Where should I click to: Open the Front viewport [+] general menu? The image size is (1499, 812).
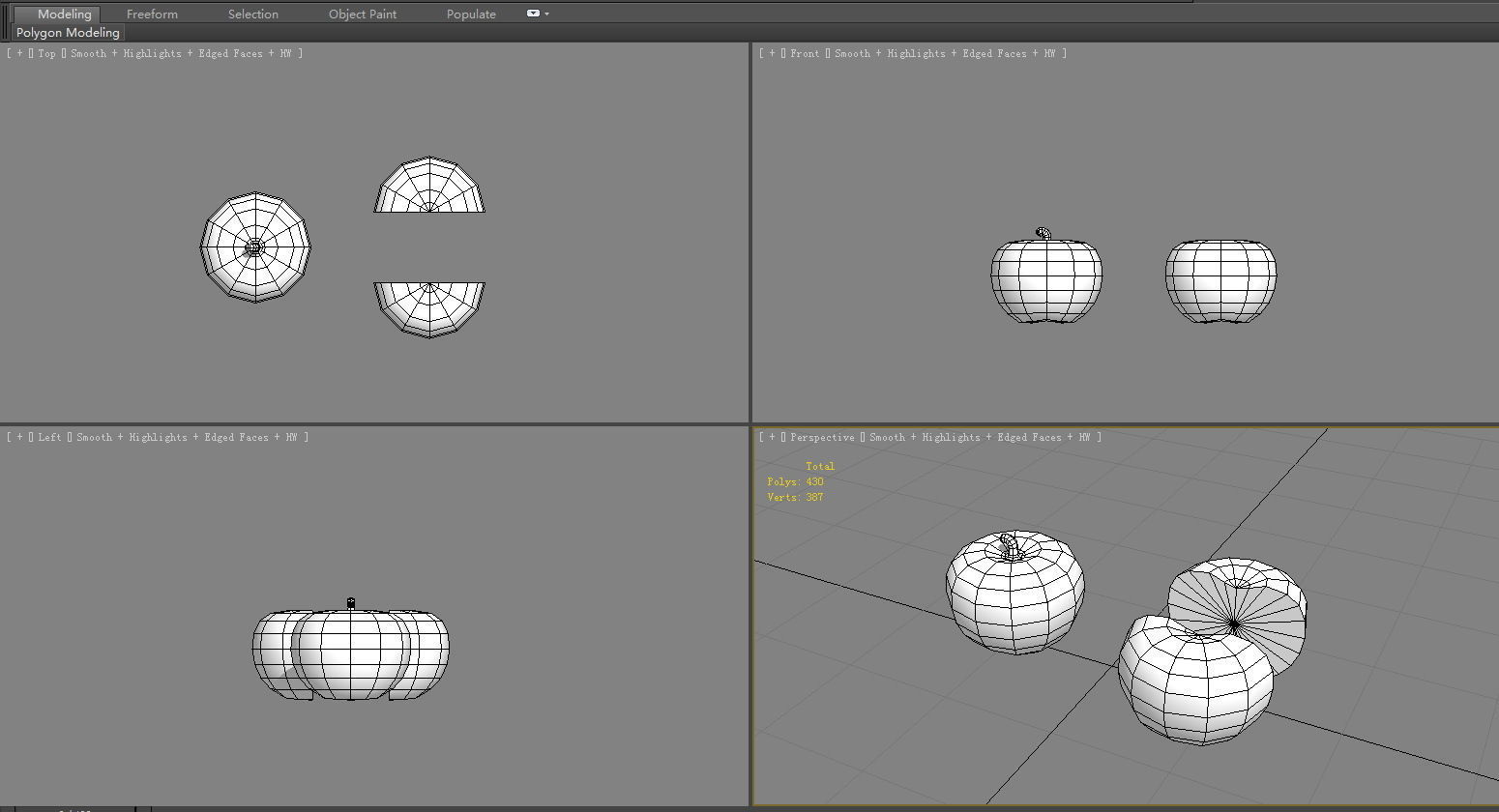point(771,53)
